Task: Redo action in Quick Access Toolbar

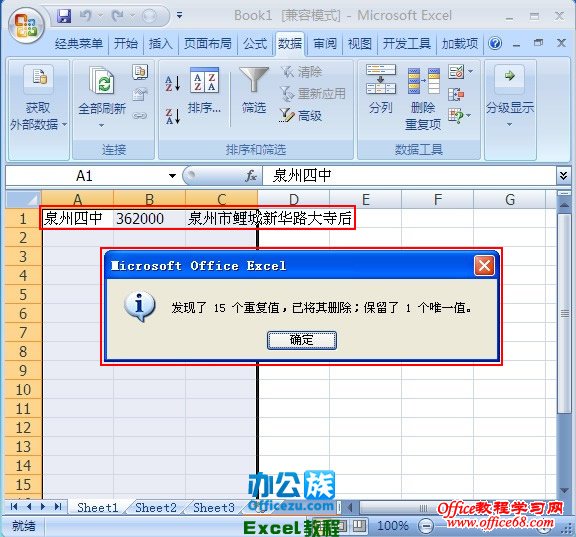Action: (118, 16)
